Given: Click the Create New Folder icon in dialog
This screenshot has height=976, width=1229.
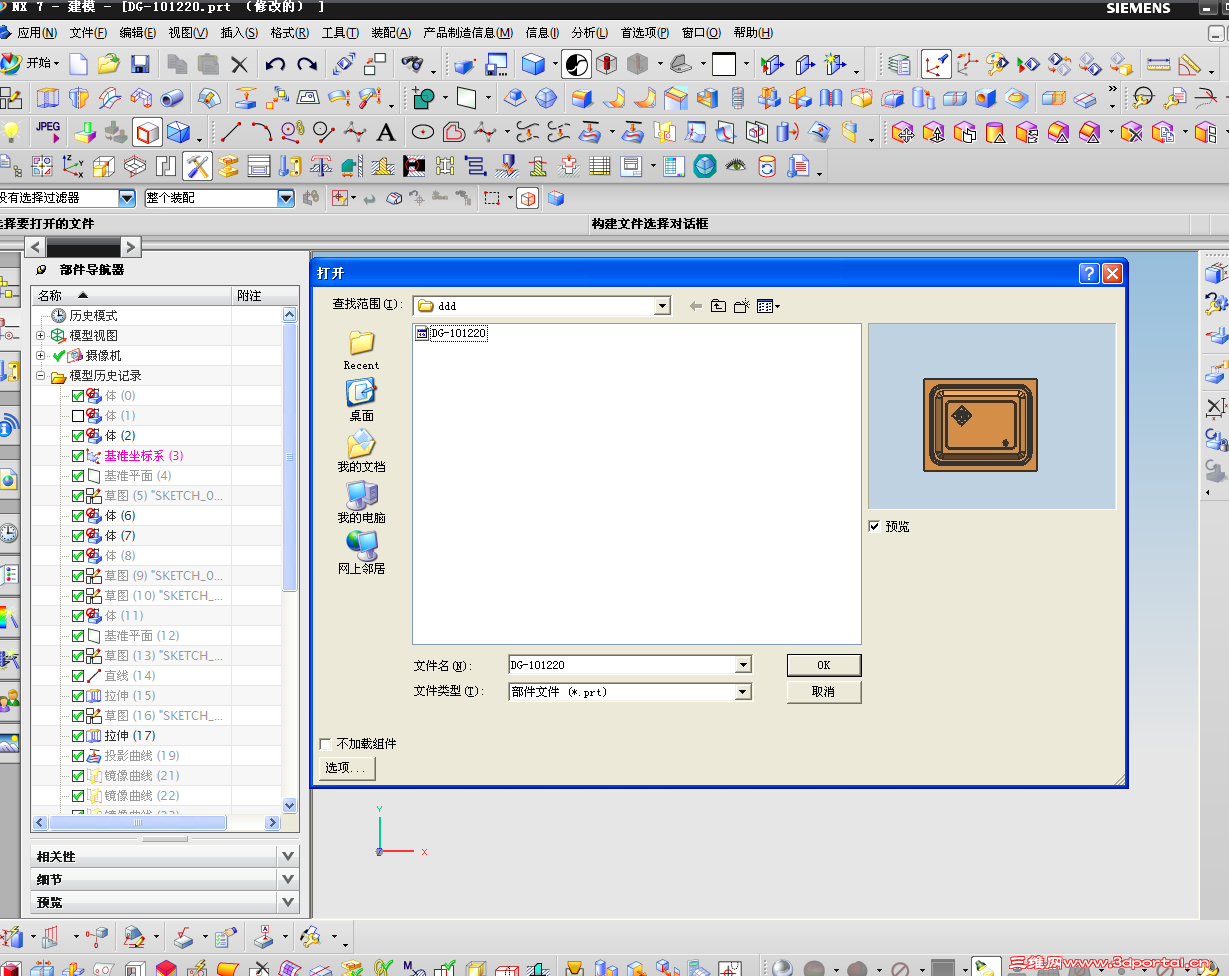Looking at the screenshot, I should click(741, 306).
